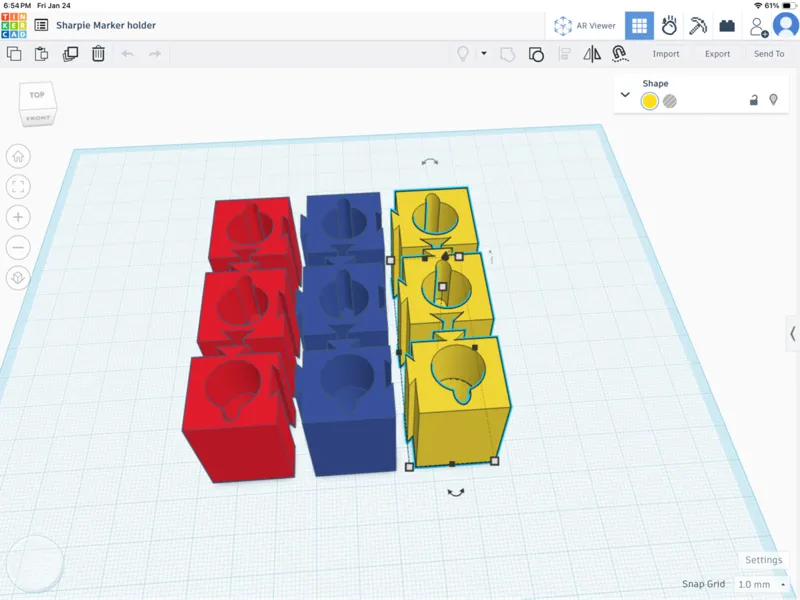Click the Ungroup shapes icon
This screenshot has width=800, height=600.
[x=536, y=54]
